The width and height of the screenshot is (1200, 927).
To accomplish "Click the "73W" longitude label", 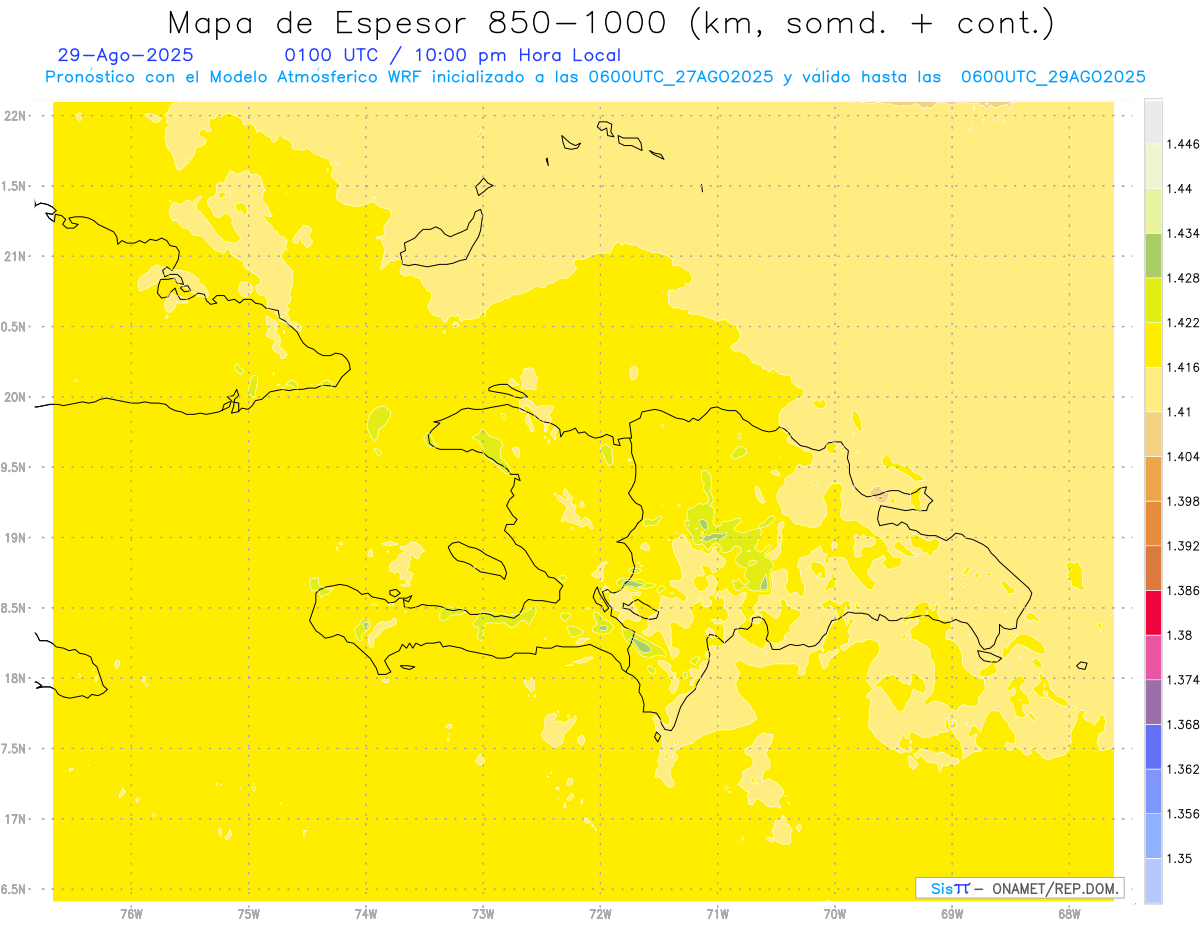I will [483, 914].
